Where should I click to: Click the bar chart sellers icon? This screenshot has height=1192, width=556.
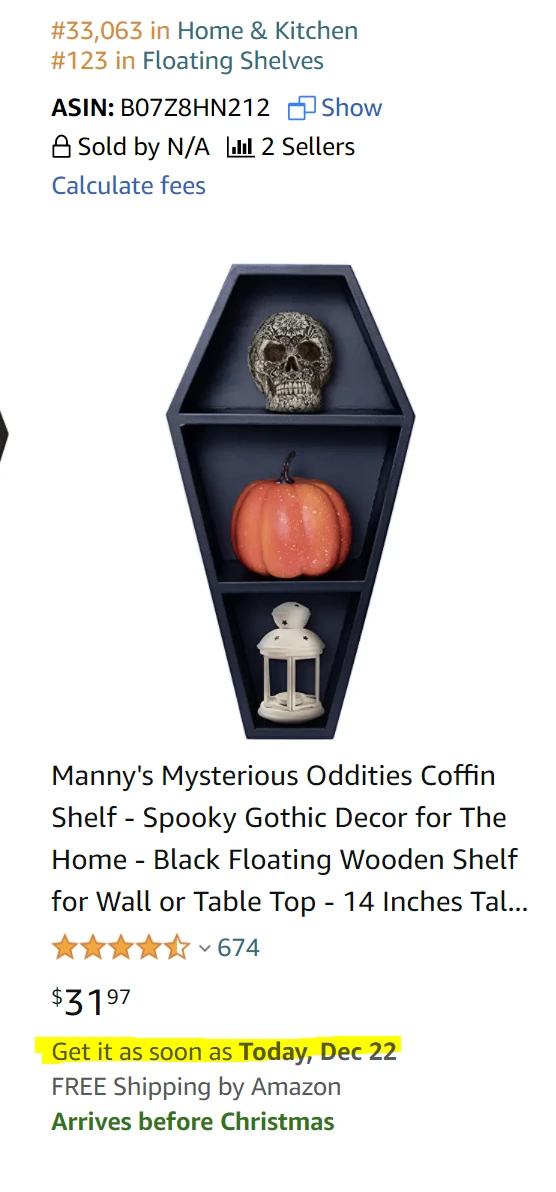tap(240, 147)
